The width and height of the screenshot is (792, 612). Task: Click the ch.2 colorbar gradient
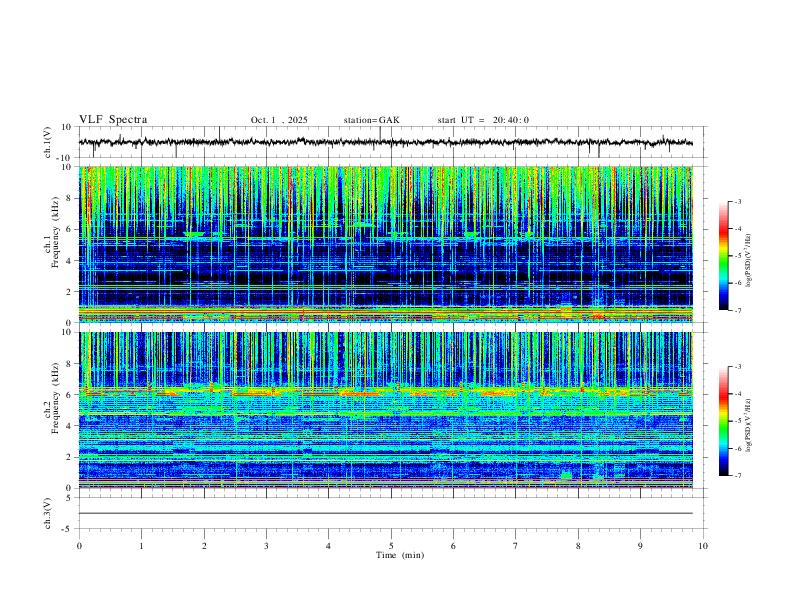click(x=724, y=421)
